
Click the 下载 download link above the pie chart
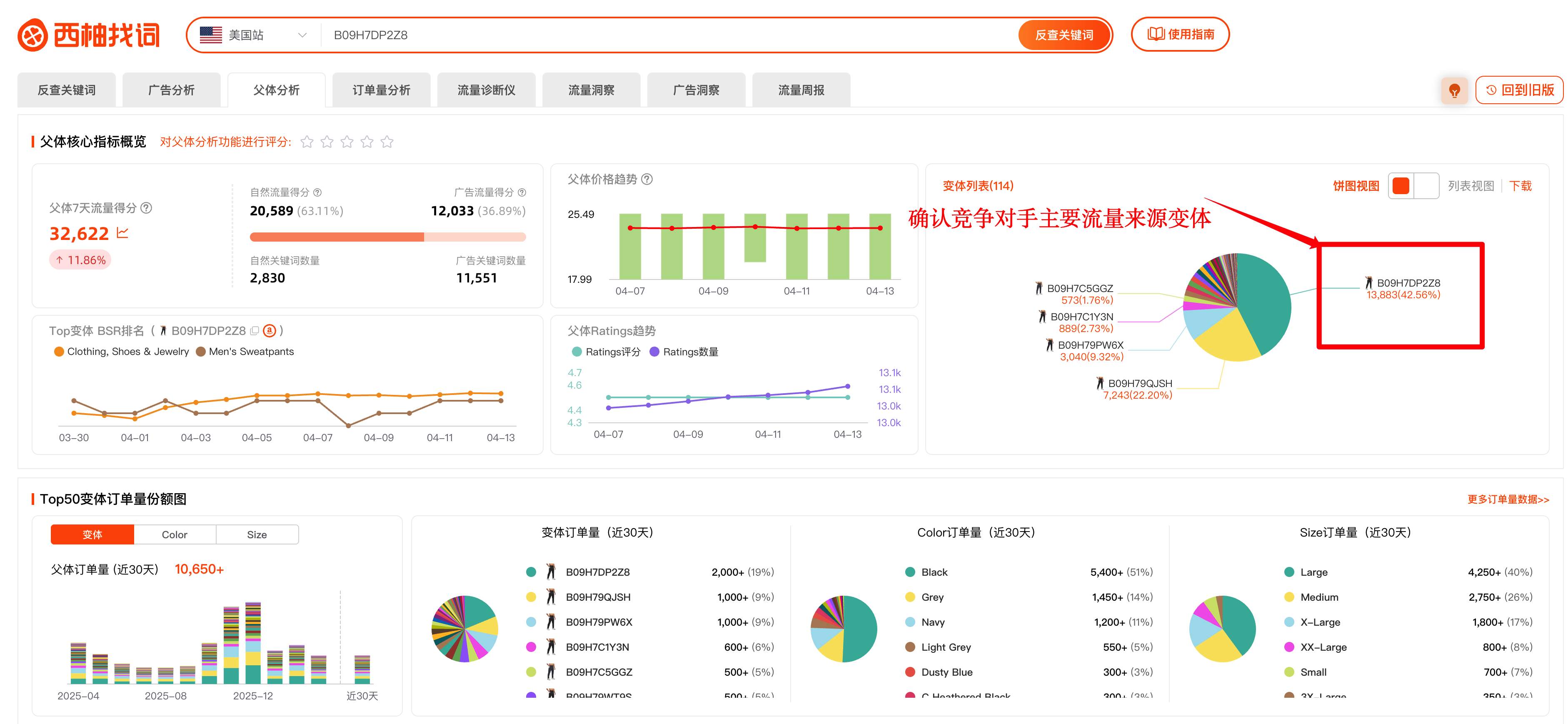tap(1521, 186)
